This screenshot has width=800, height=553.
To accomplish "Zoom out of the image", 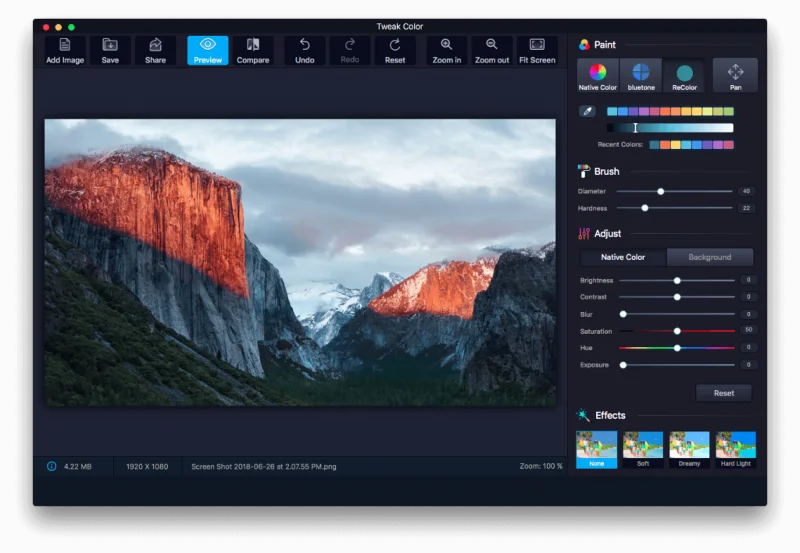I will click(x=492, y=51).
